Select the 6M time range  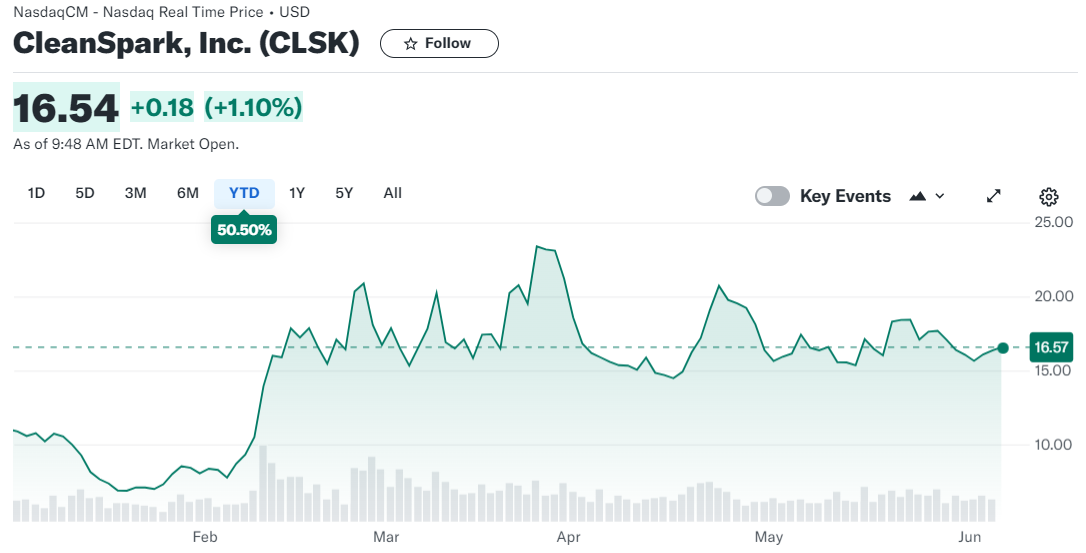(188, 193)
